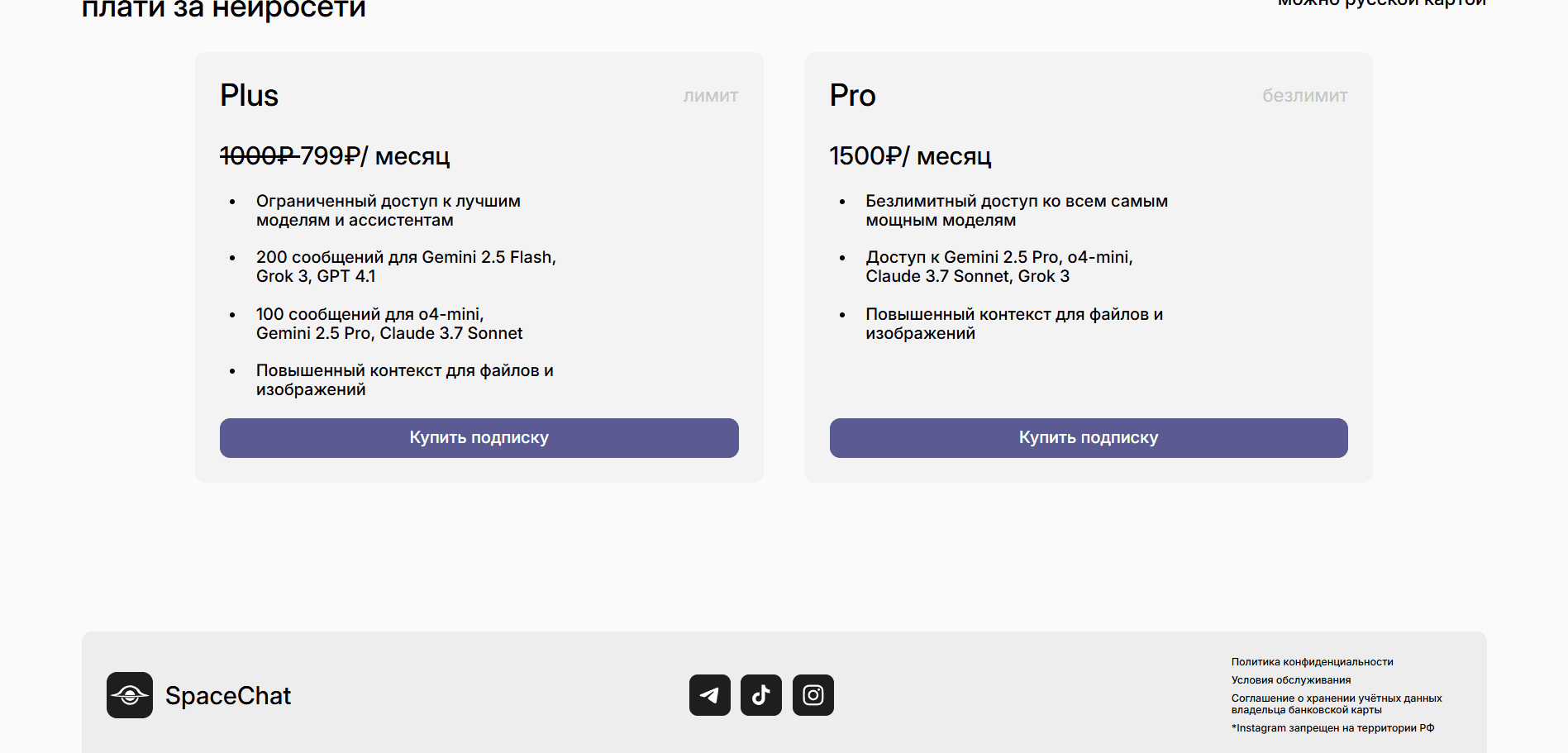
Task: Click the 1500₽/месяц Pro price
Action: point(910,156)
